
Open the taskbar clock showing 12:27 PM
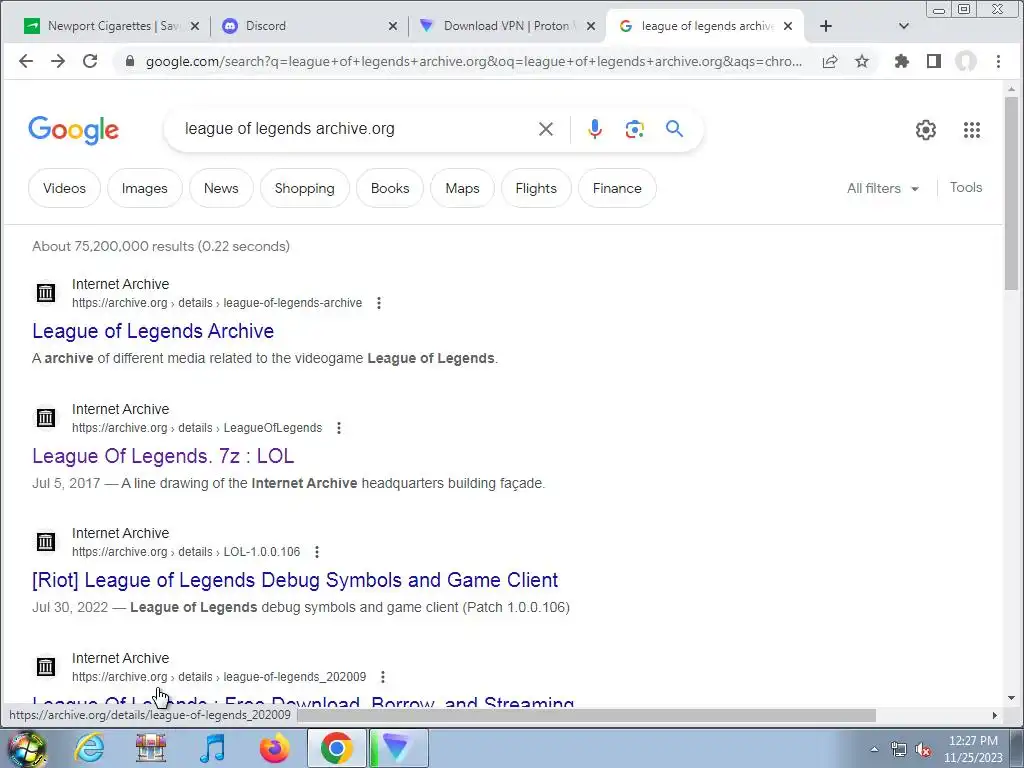973,749
